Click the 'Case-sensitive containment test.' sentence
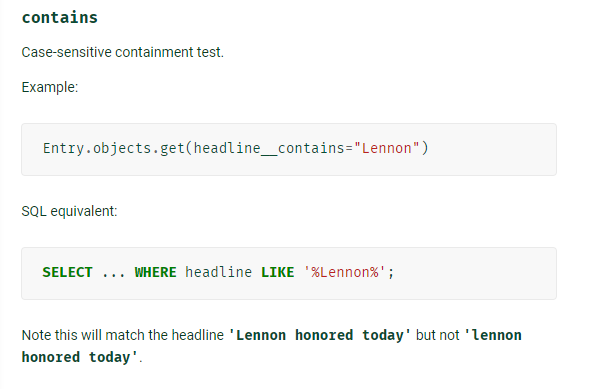Screen dimensions: 591x389 122,52
